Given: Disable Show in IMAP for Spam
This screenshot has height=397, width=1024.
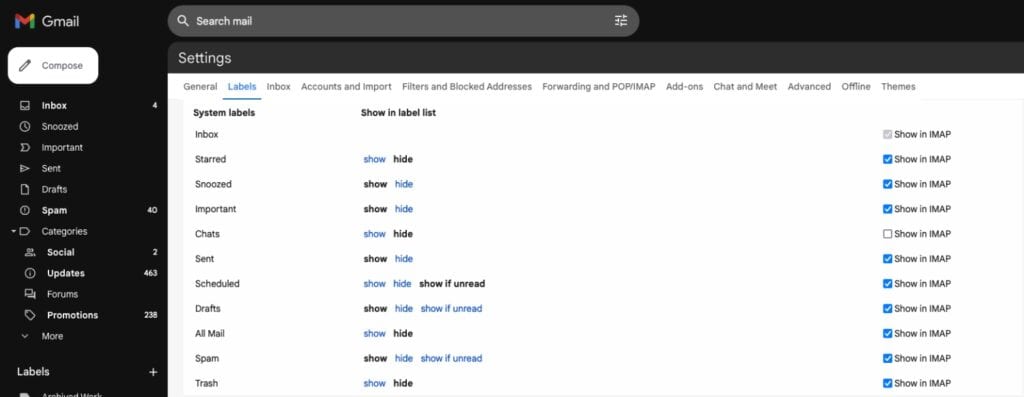Looking at the screenshot, I should click(887, 358).
